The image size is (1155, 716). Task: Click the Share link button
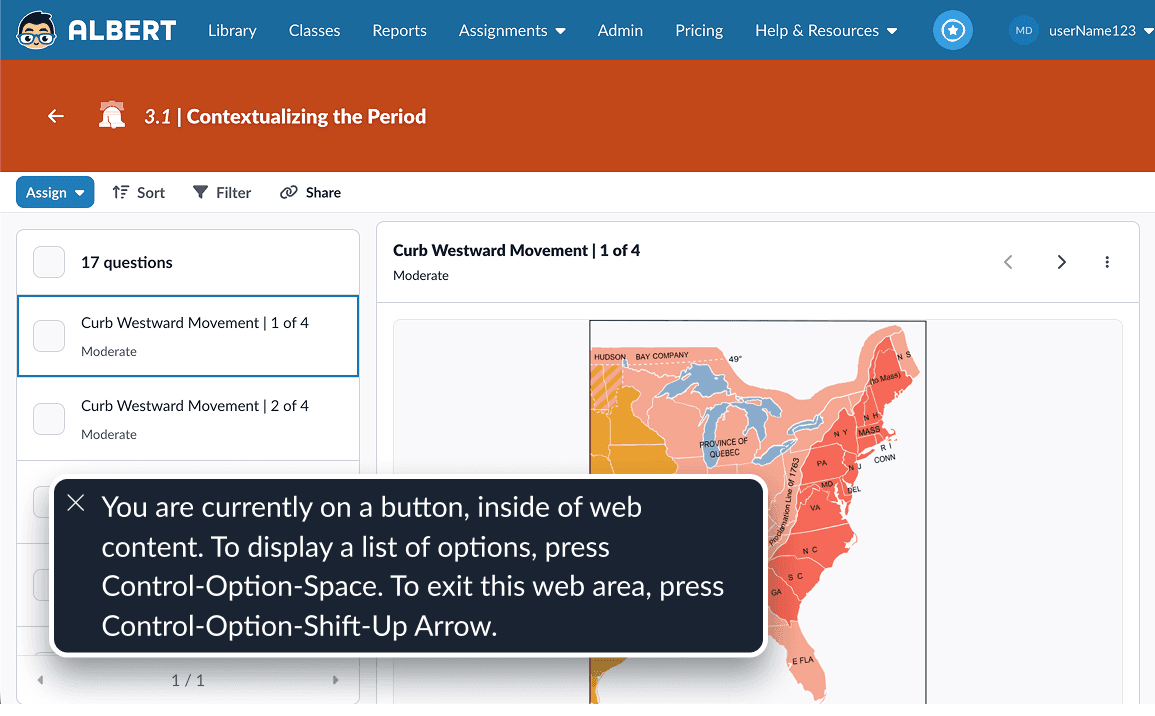pos(310,192)
